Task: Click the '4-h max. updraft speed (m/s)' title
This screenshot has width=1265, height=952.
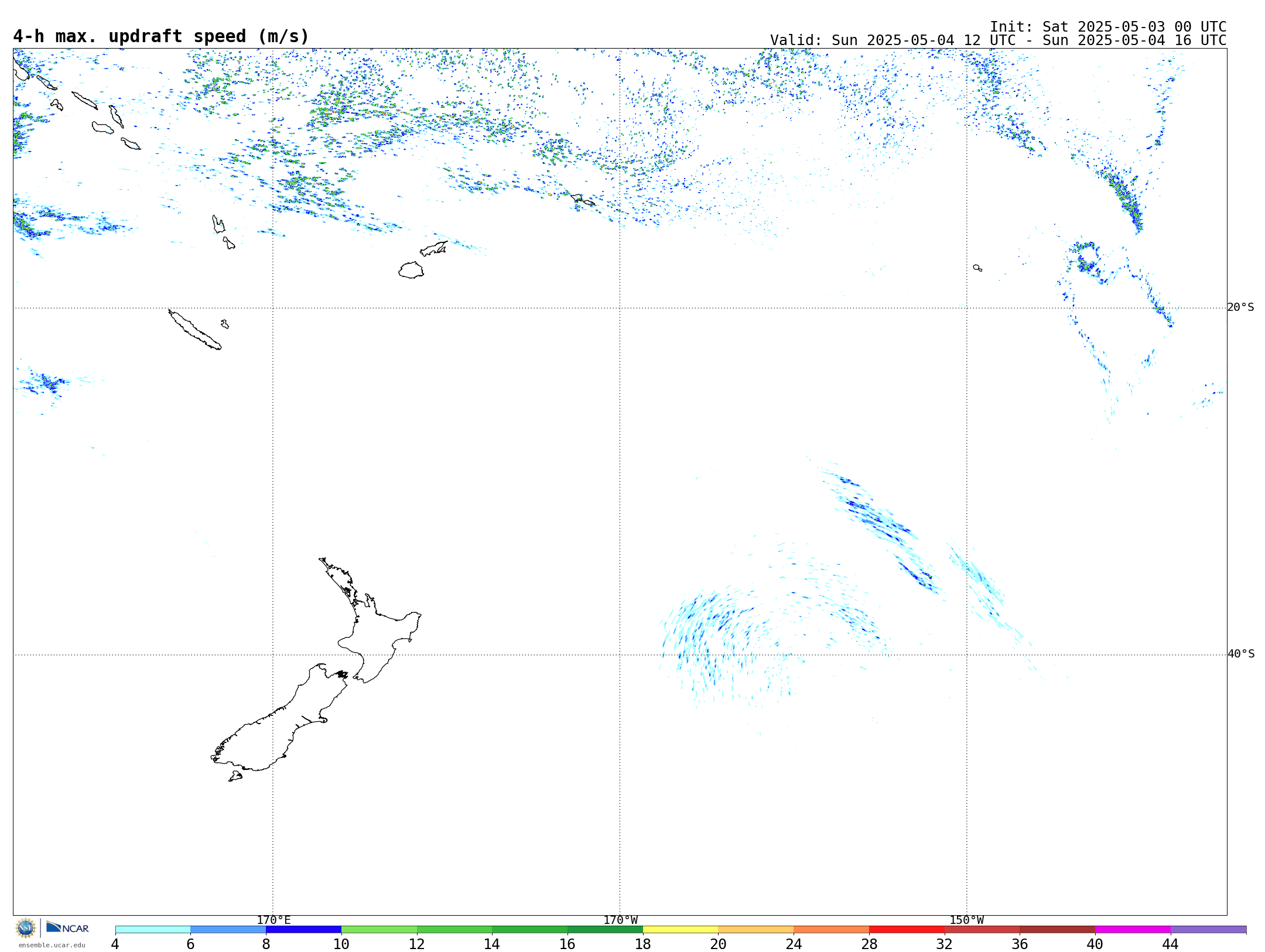Action: (161, 36)
